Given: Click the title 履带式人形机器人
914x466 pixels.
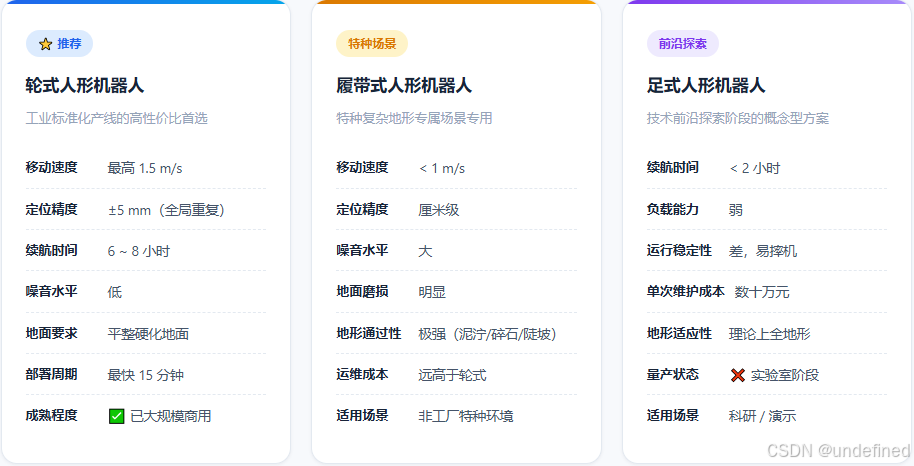Looking at the screenshot, I should point(404,86).
